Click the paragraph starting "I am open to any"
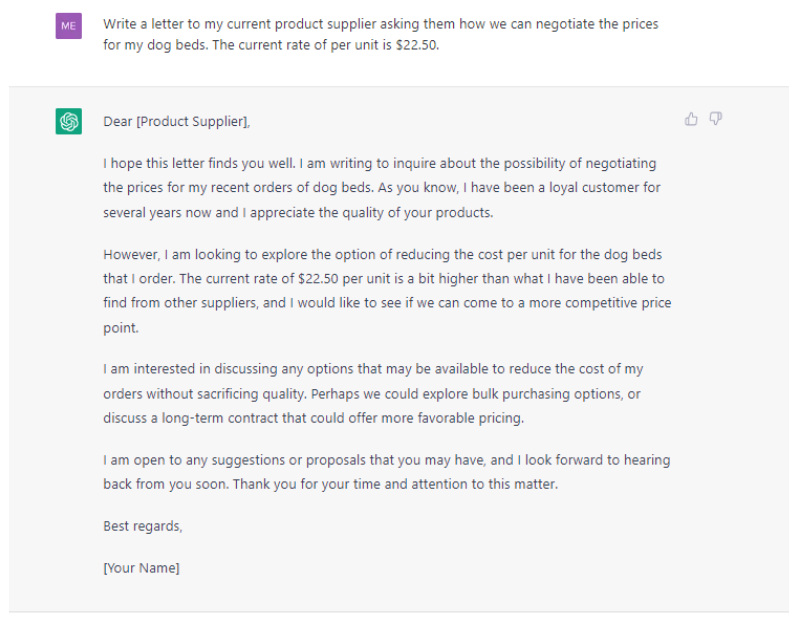This screenshot has height=617, width=795. click(x=387, y=472)
